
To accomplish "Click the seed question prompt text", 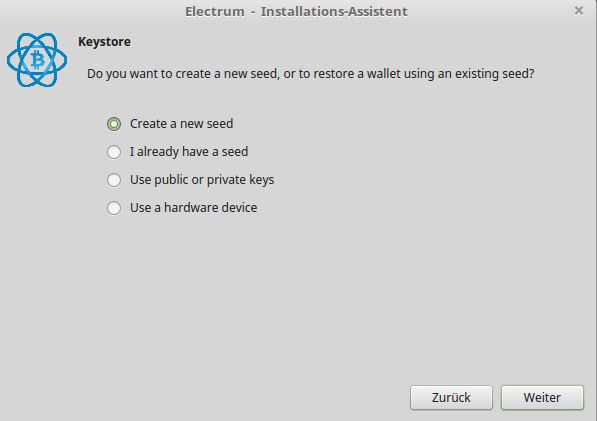I will [311, 73].
